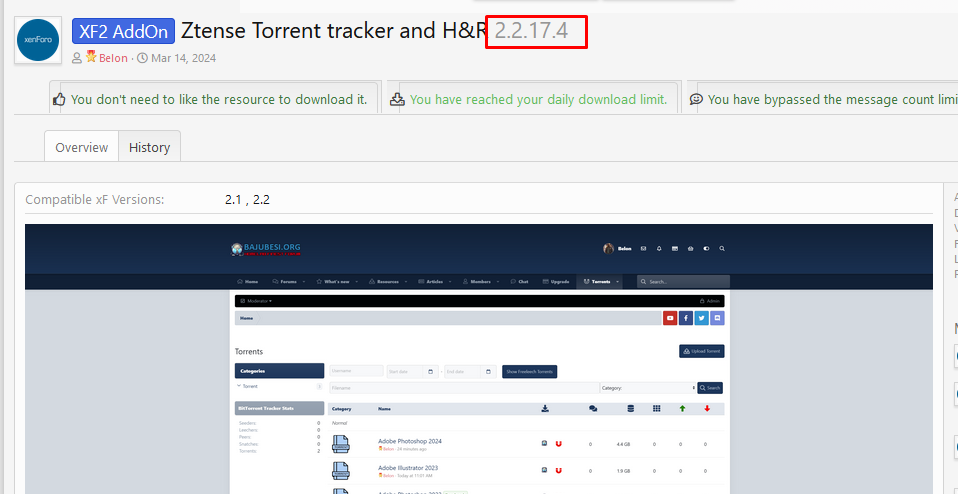Click the magnet icon for Adobe Illustrator 2023
Image resolution: width=958 pixels, height=494 pixels.
point(558,470)
